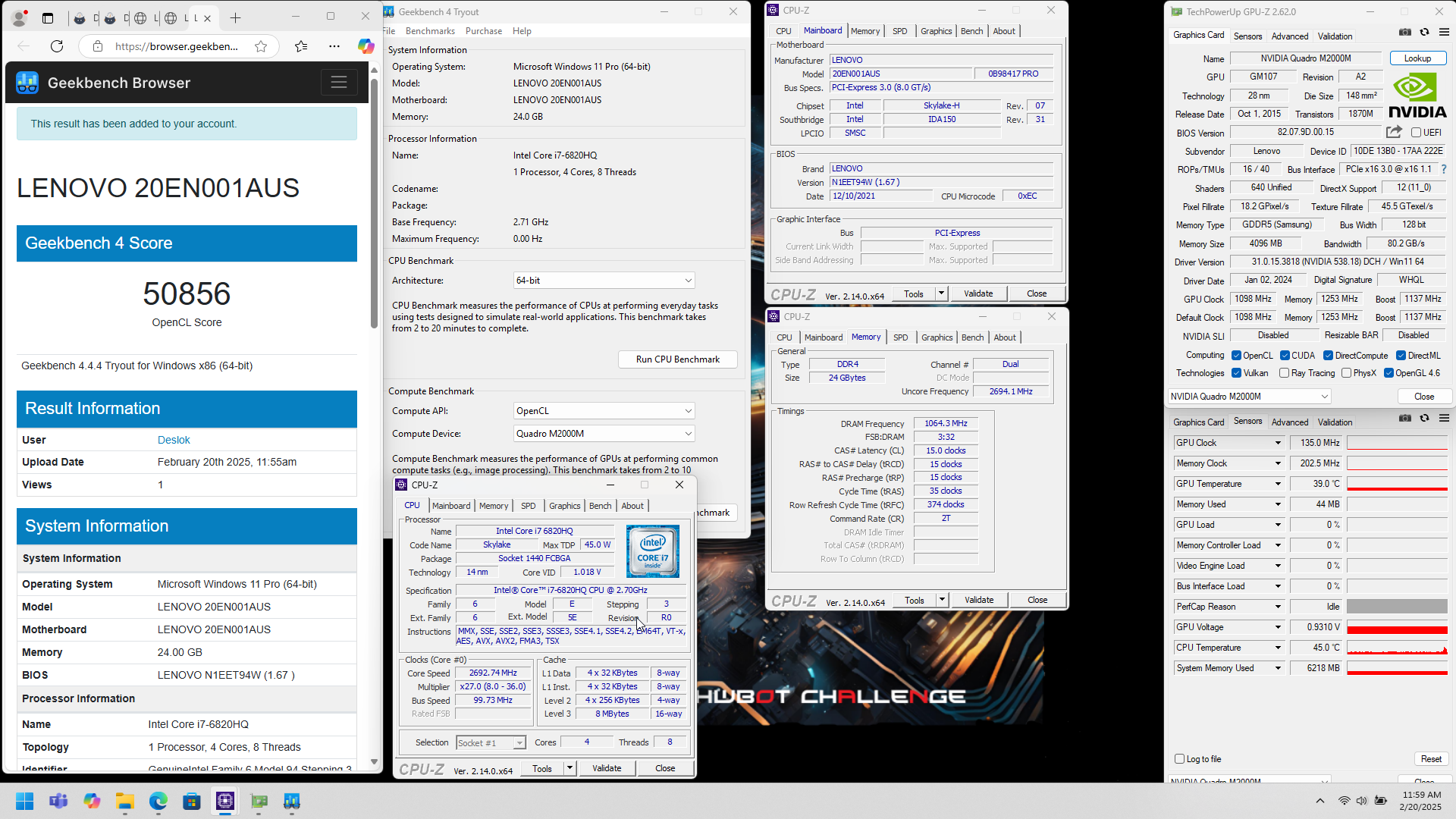This screenshot has width=1456, height=819.
Task: Toggle the UEFI checkbox in GPU-Z
Action: (x=1416, y=133)
